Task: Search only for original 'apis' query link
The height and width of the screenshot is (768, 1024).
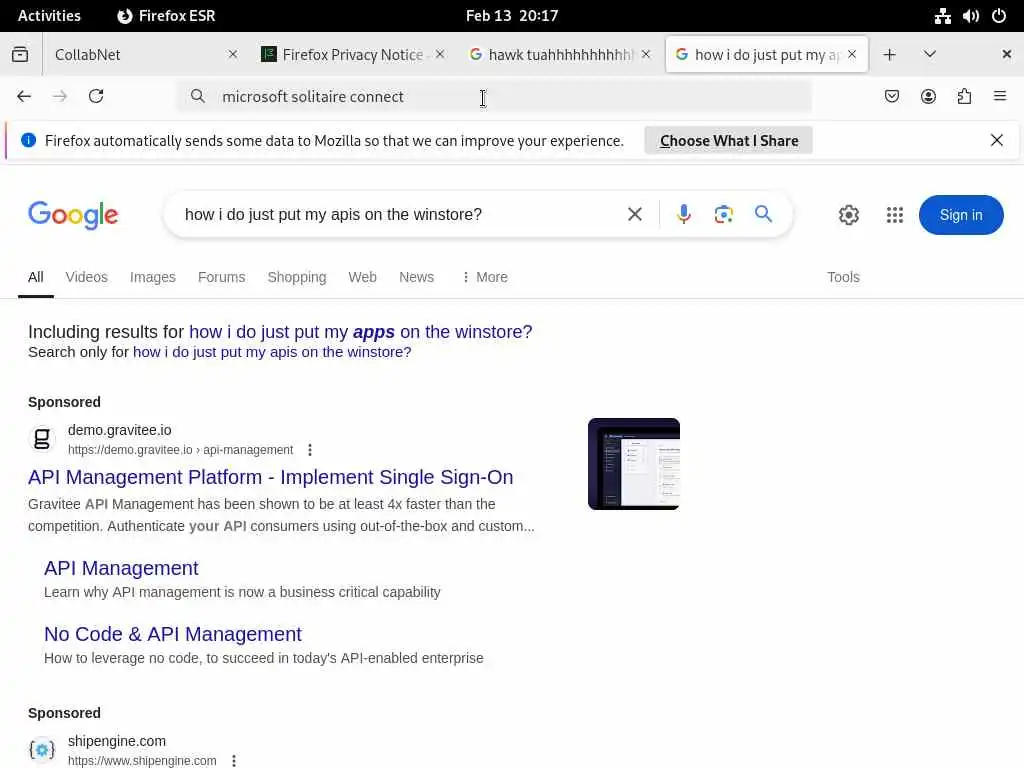Action: click(x=272, y=353)
